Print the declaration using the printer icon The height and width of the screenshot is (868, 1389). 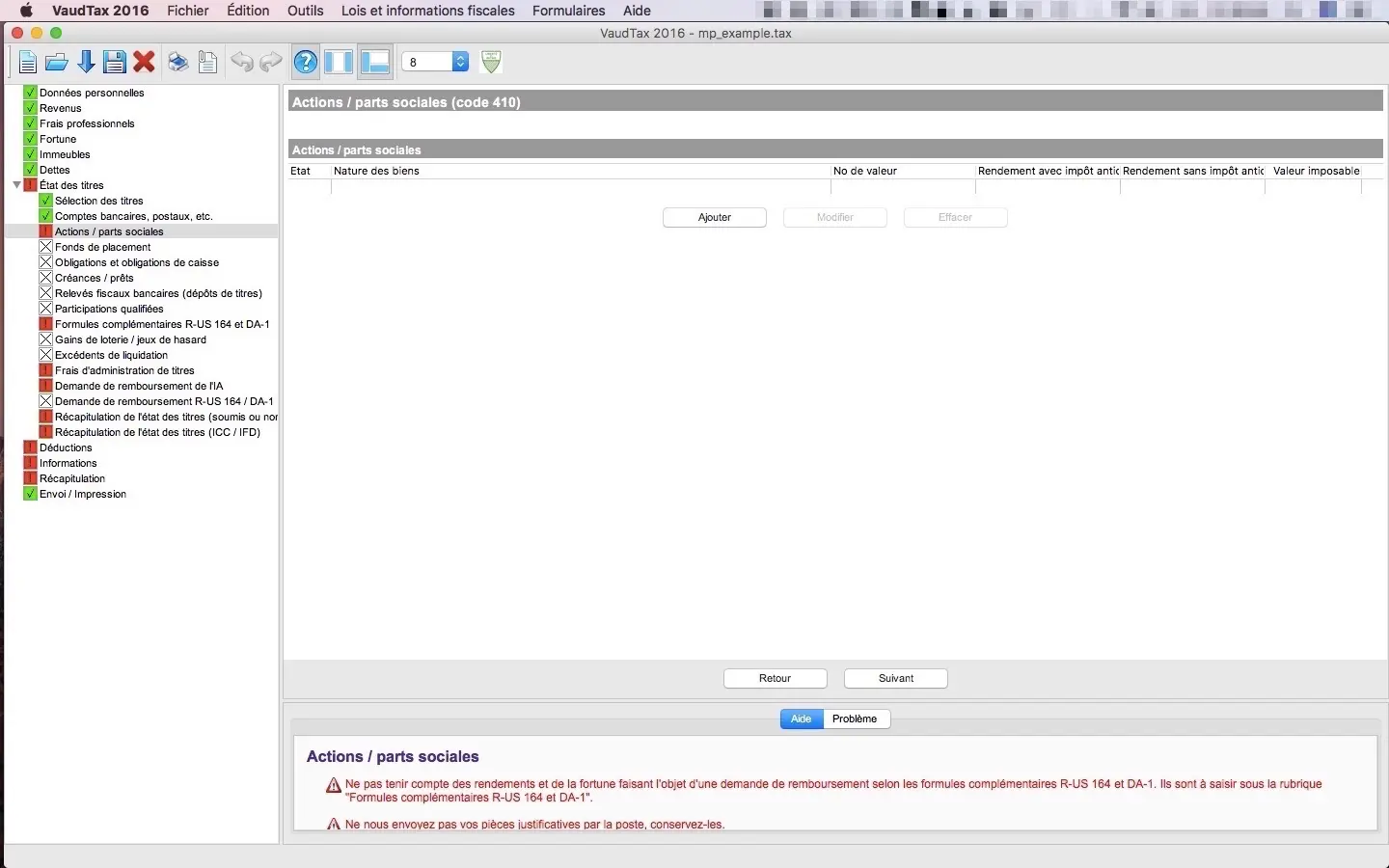coord(178,63)
